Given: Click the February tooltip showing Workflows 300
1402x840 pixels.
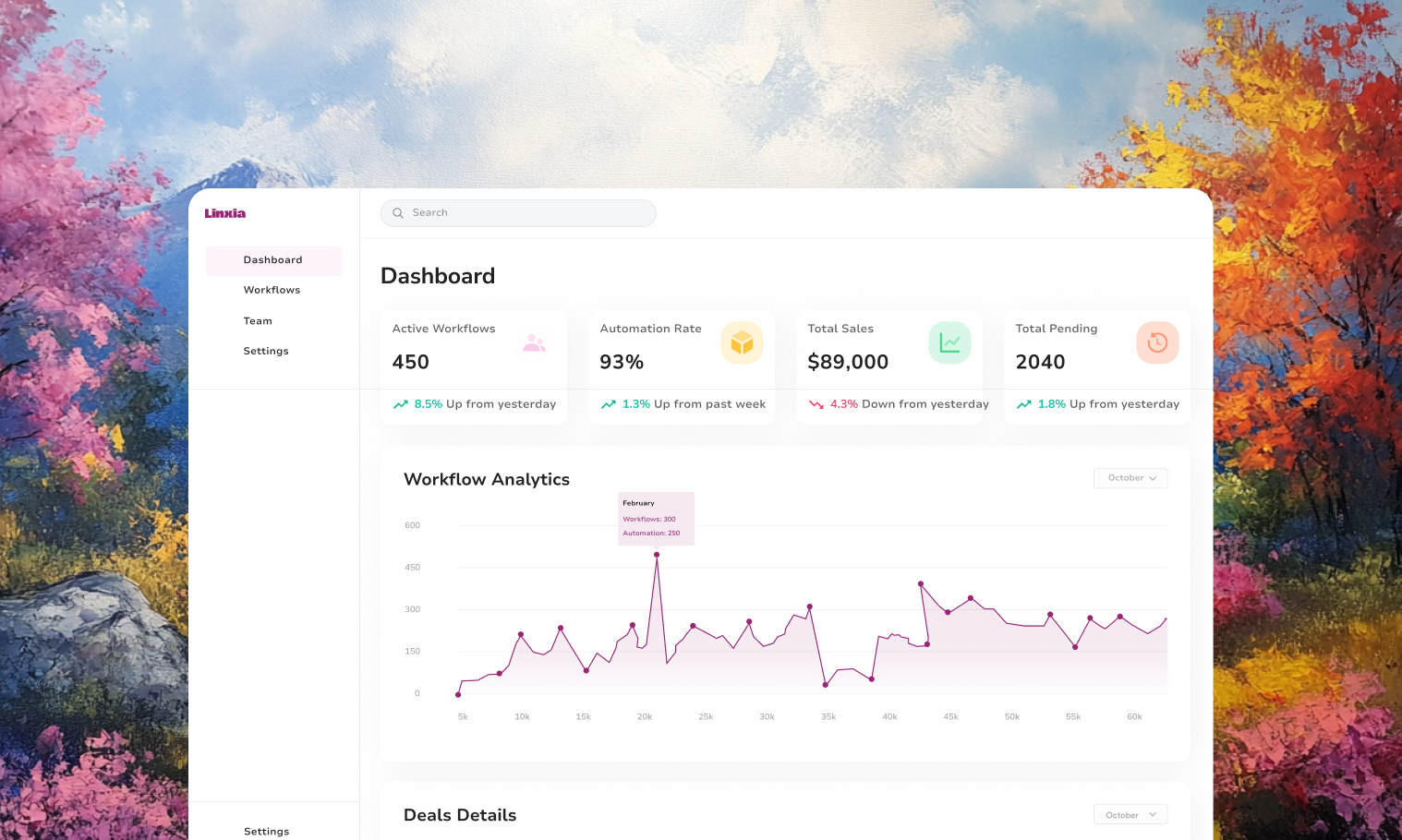Looking at the screenshot, I should 656,518.
